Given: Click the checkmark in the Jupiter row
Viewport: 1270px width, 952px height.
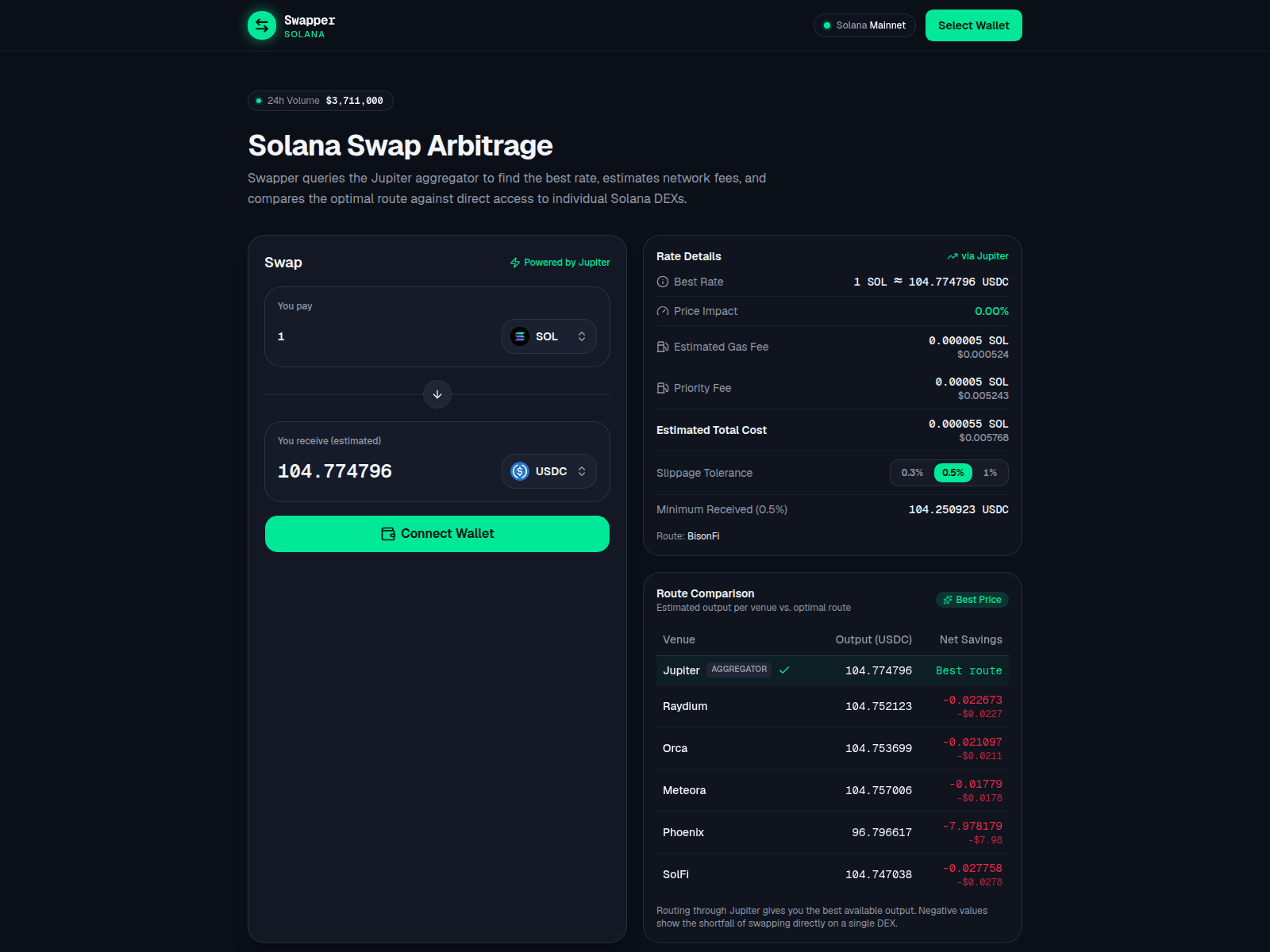Looking at the screenshot, I should pos(784,670).
